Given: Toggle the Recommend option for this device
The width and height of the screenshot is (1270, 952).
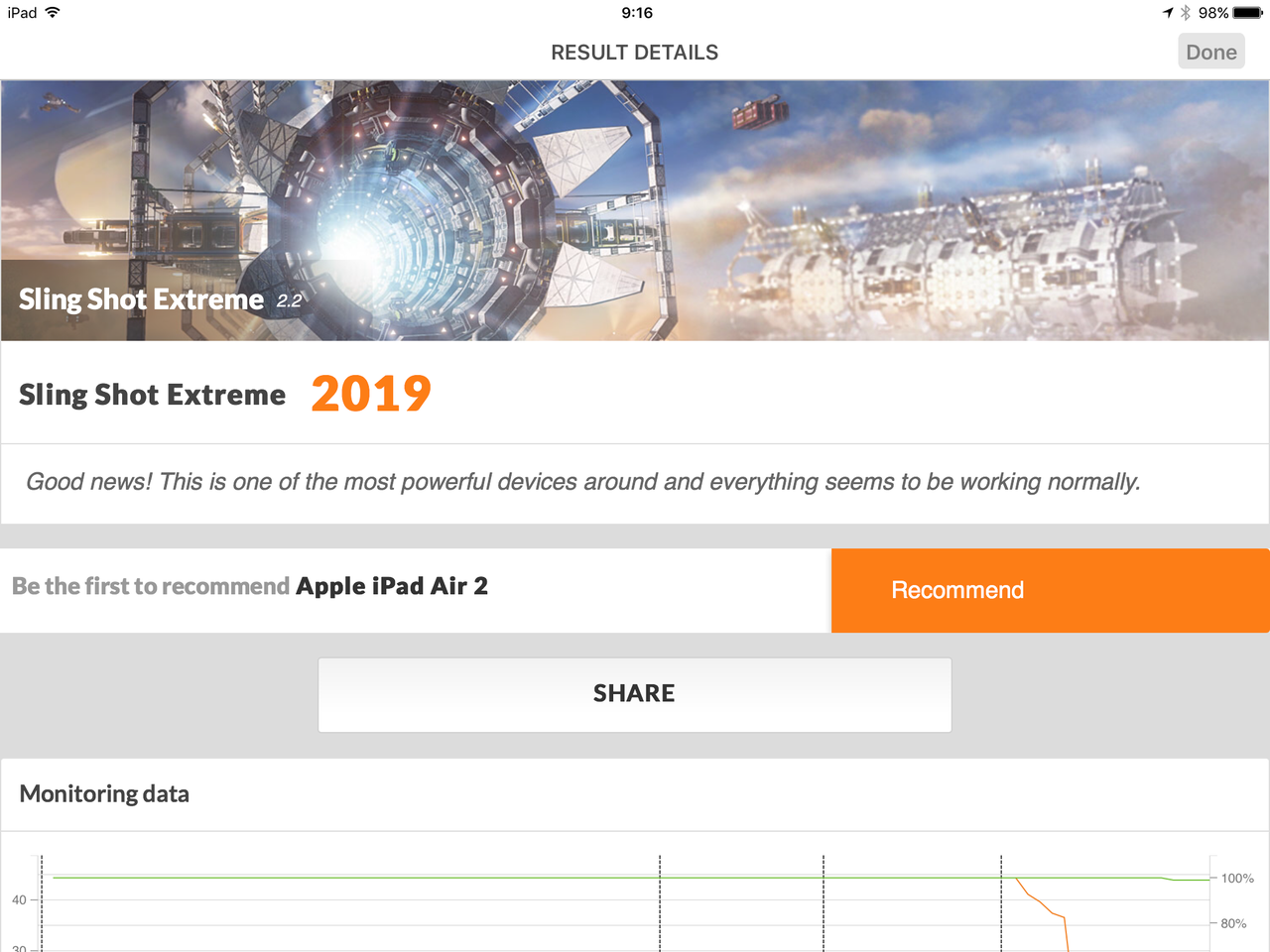Looking at the screenshot, I should 1050,590.
